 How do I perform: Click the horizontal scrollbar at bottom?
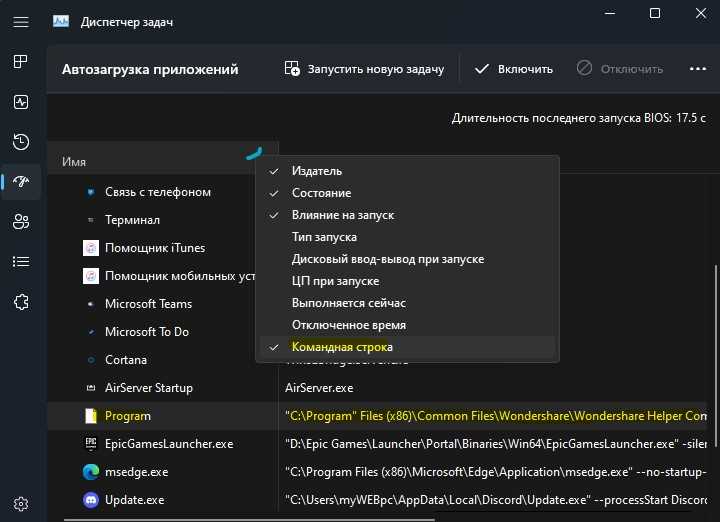(249, 520)
